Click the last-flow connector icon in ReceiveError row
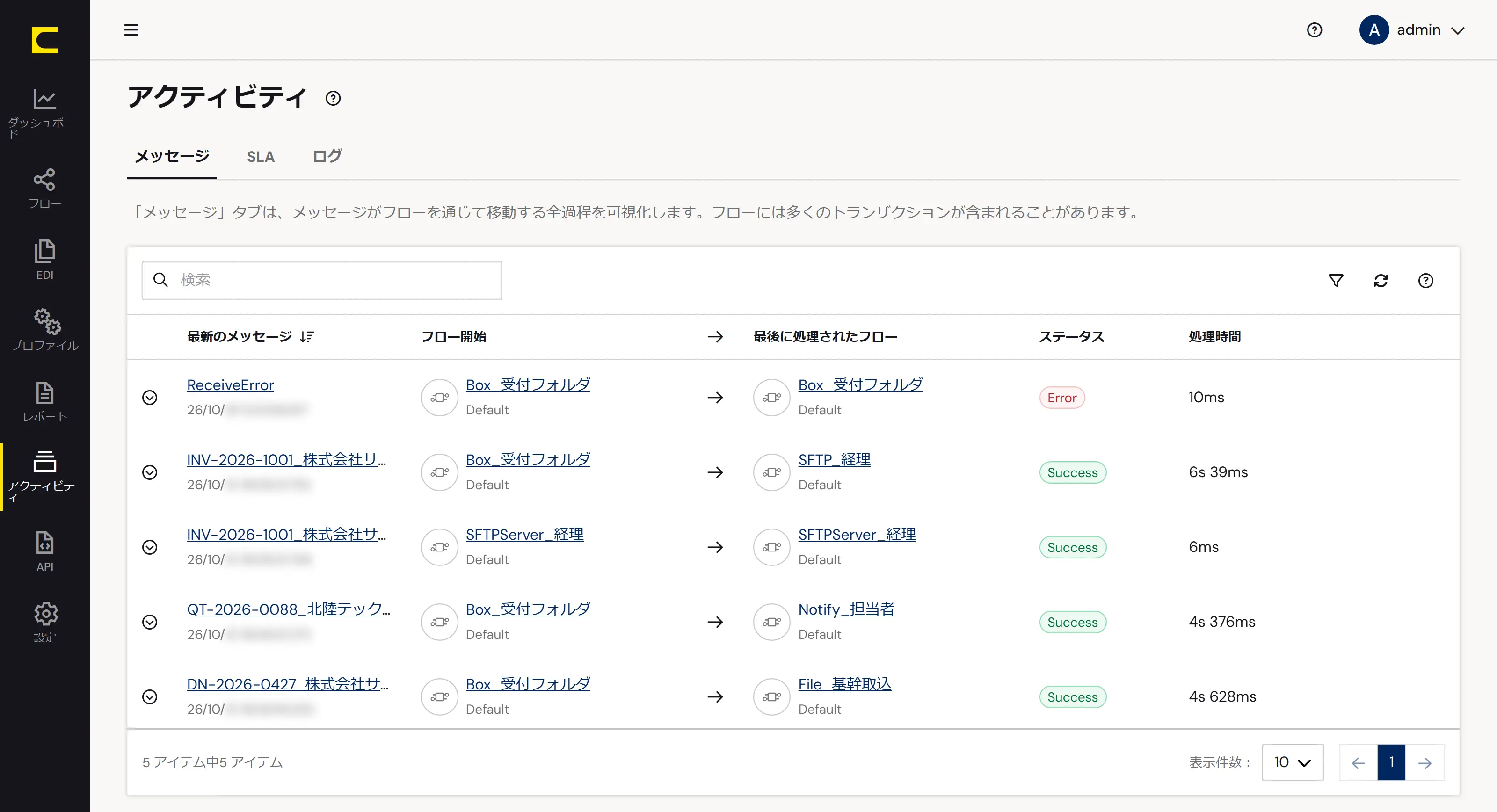 [772, 398]
